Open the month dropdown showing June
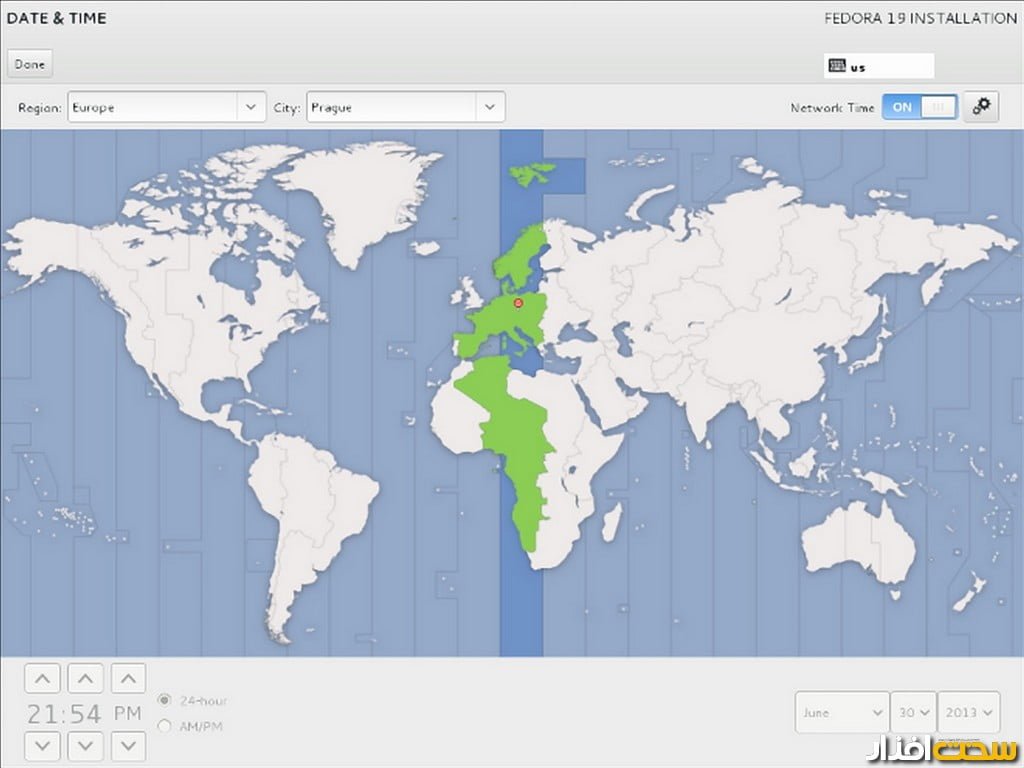This screenshot has height=768, width=1024. [x=842, y=713]
